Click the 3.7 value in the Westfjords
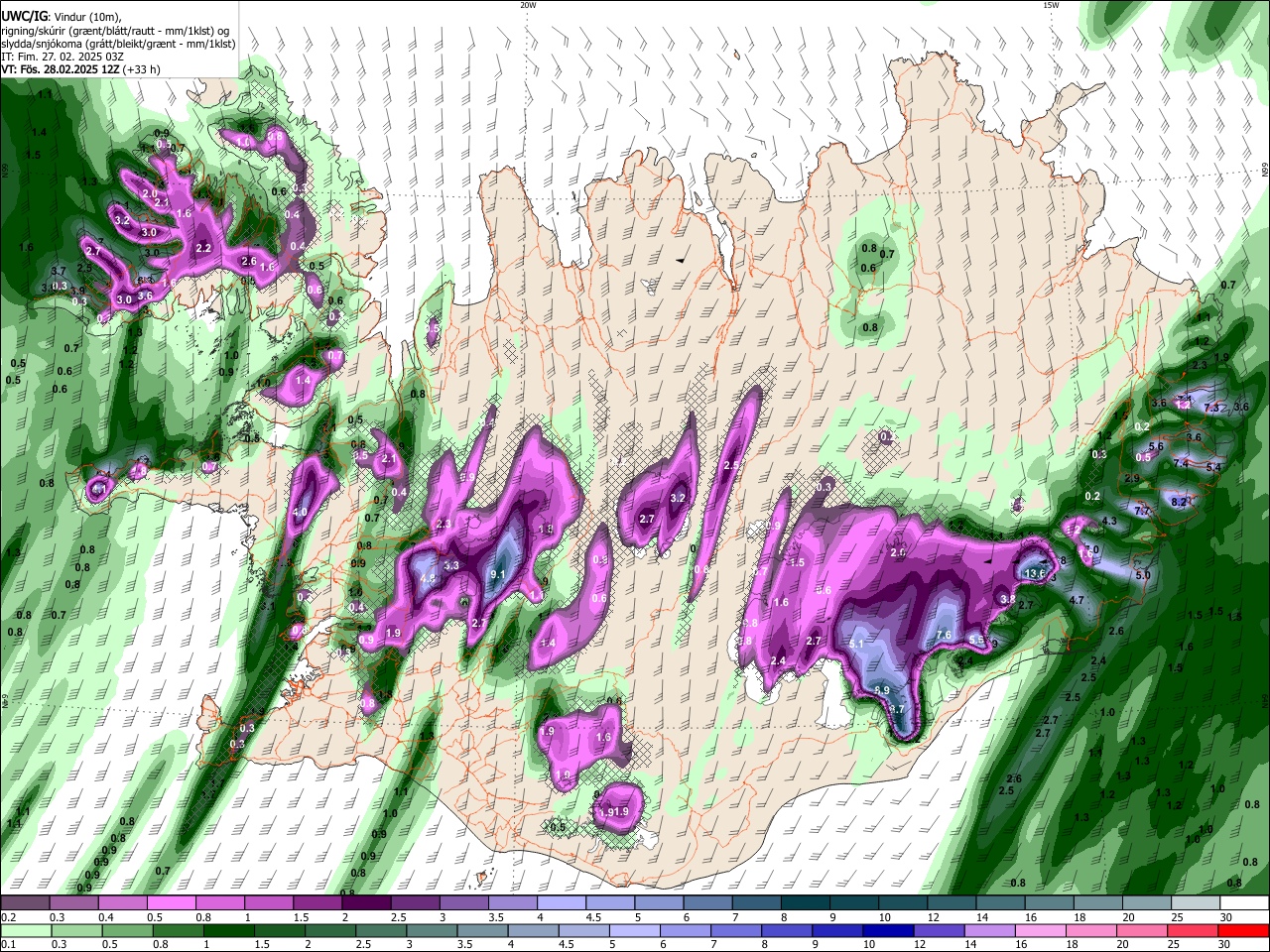The width and height of the screenshot is (1270, 952). 58,271
